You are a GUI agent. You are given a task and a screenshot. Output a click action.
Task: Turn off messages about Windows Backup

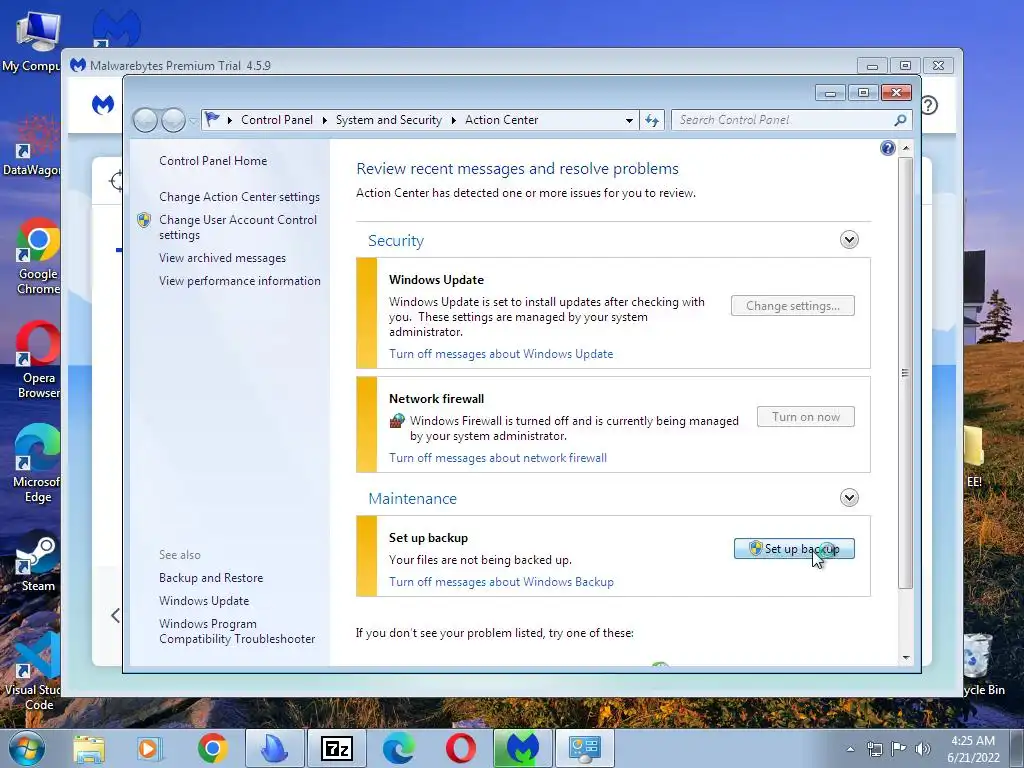coord(501,582)
